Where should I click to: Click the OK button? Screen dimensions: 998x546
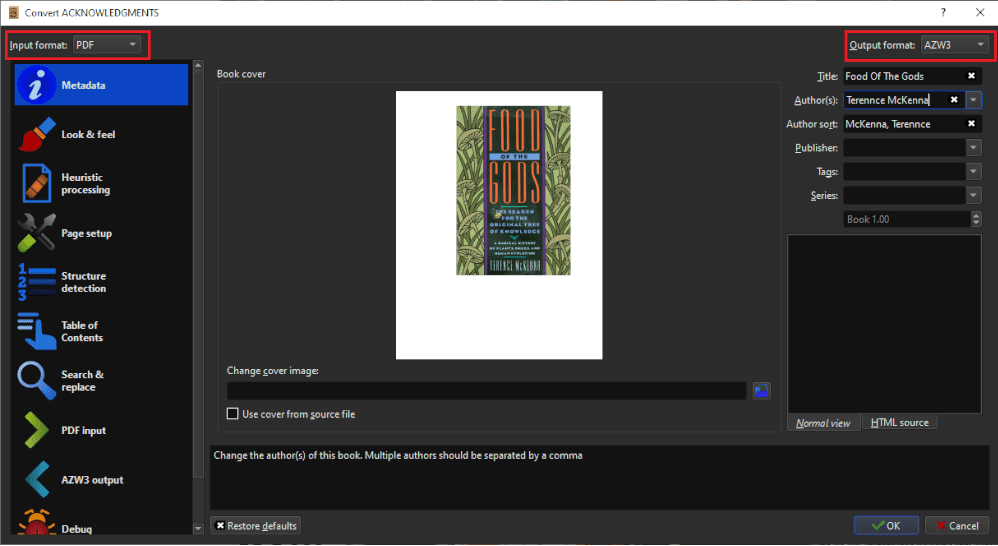click(x=886, y=525)
